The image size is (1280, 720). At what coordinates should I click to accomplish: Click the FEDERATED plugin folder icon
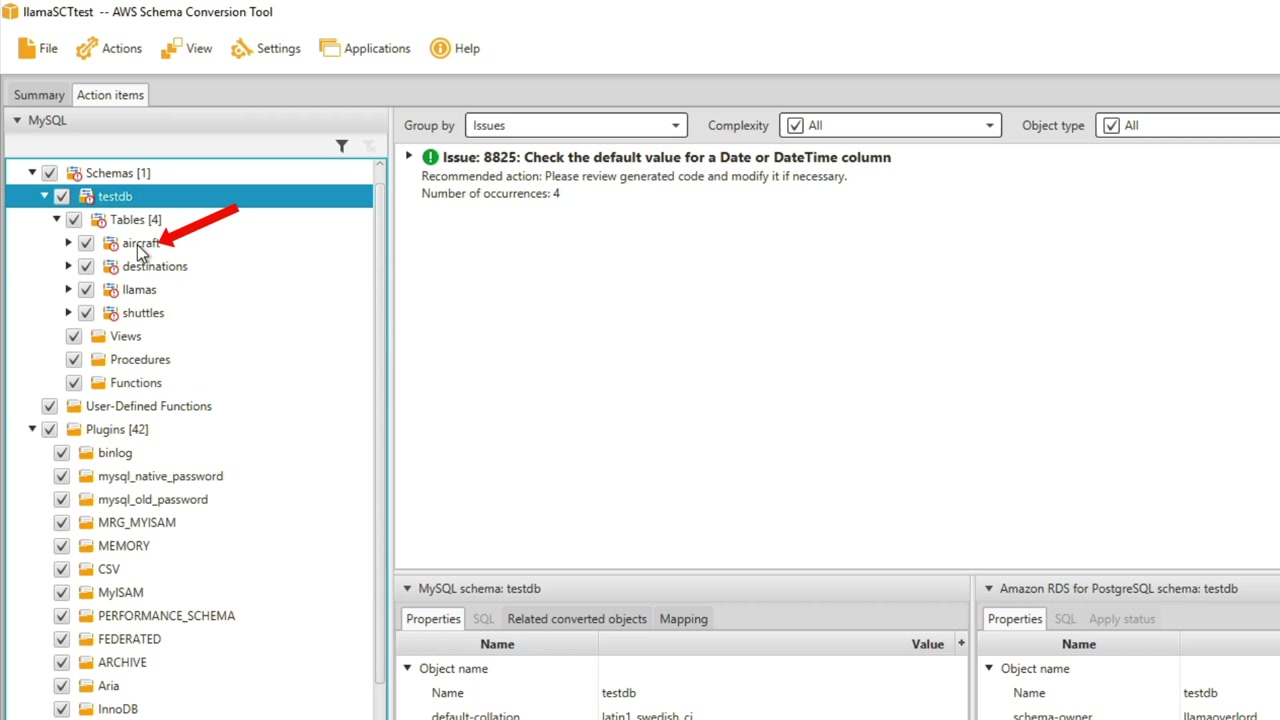(x=86, y=640)
